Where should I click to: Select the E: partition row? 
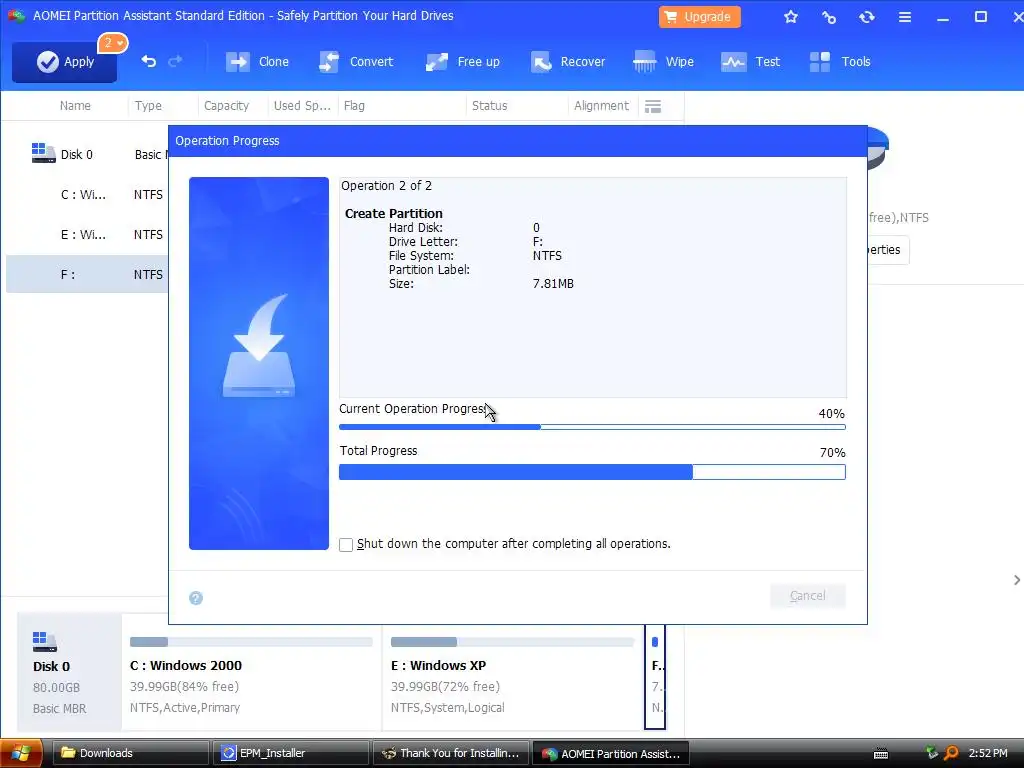pos(87,234)
